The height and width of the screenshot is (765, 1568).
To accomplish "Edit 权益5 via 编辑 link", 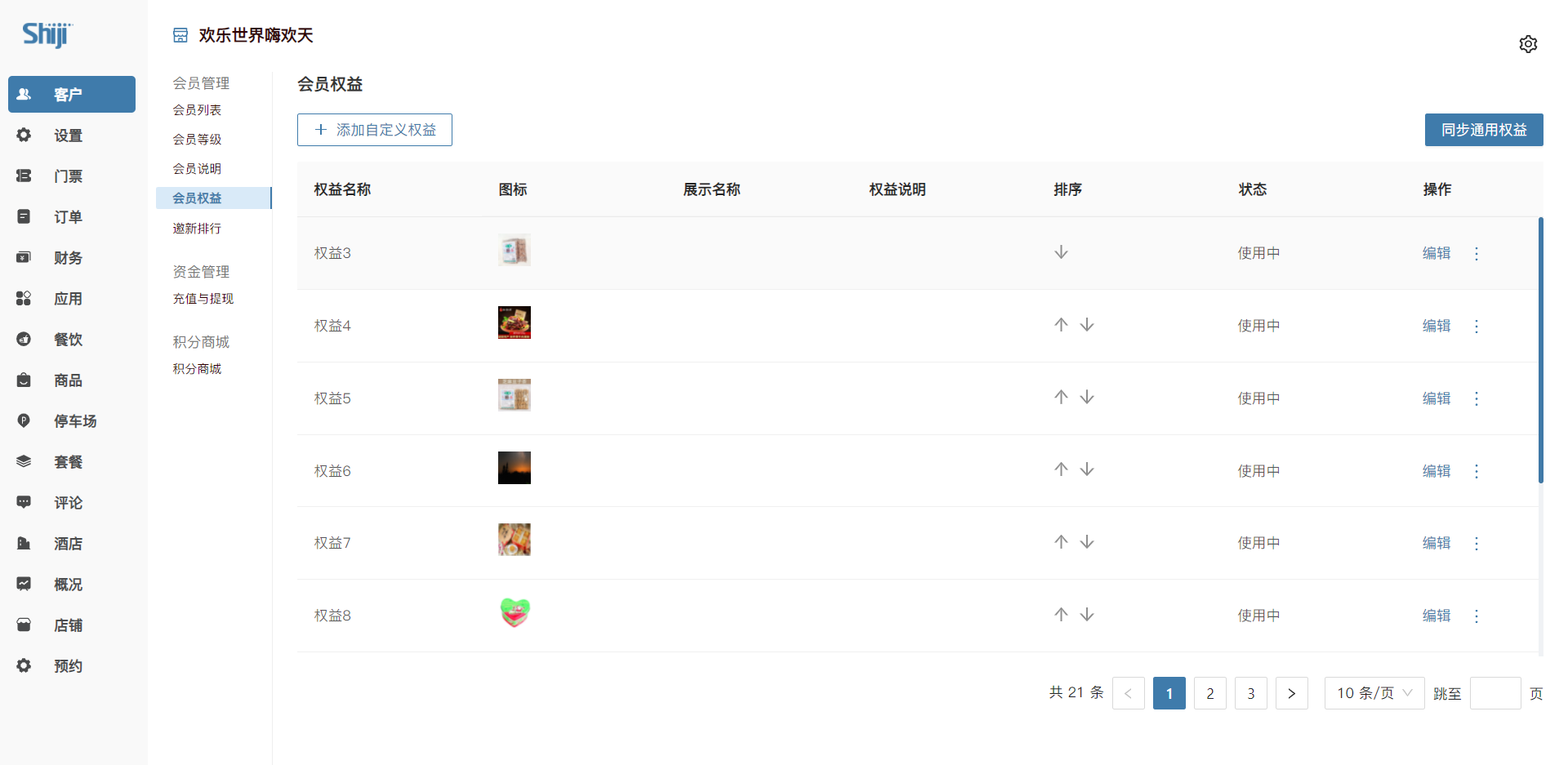I will 1437,398.
